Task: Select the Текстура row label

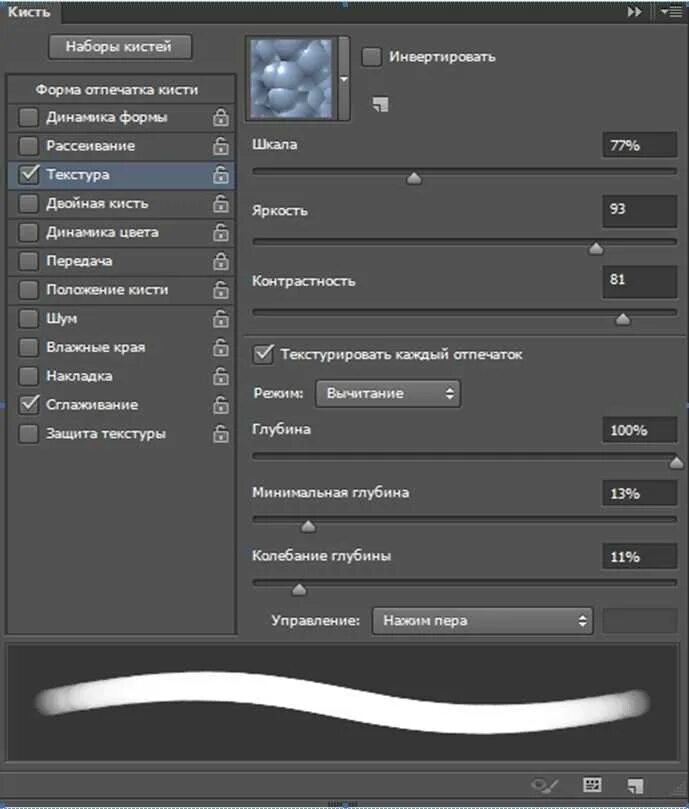Action: coord(77,175)
